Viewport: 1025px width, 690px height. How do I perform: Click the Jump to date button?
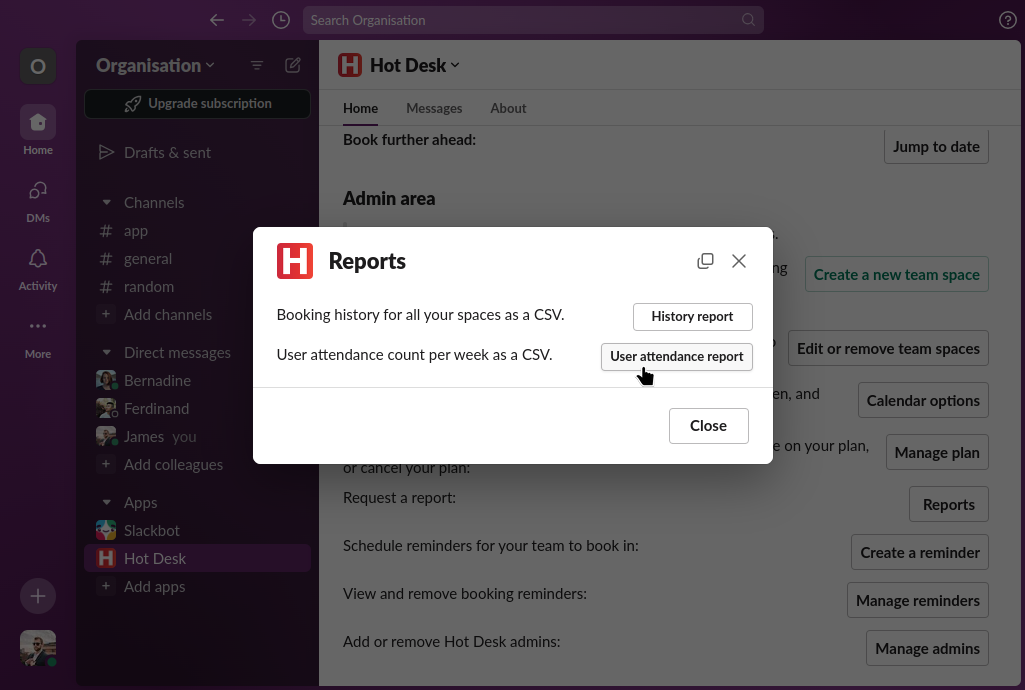(936, 146)
